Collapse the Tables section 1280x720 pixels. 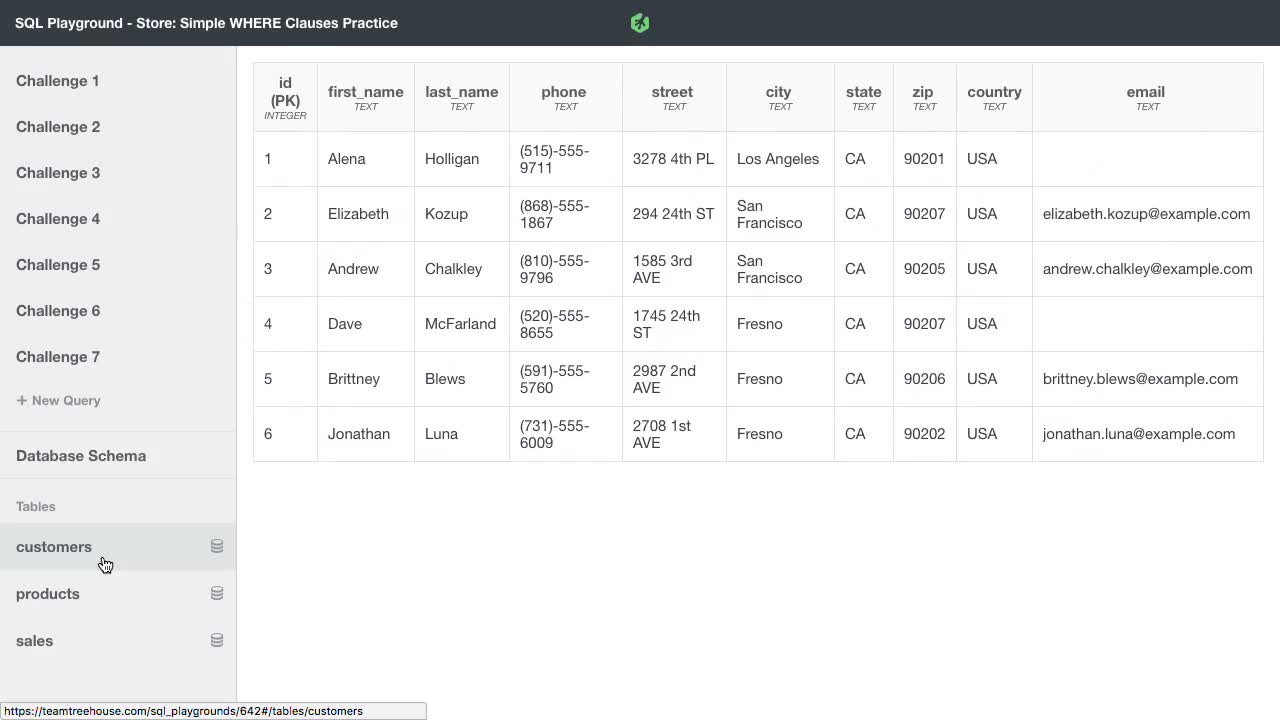point(35,506)
